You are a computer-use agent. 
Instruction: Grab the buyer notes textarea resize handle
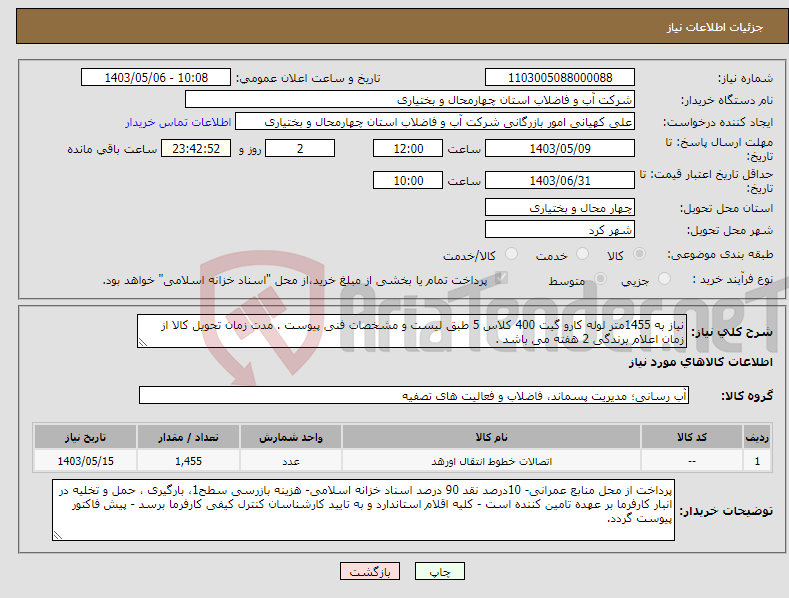point(58,535)
